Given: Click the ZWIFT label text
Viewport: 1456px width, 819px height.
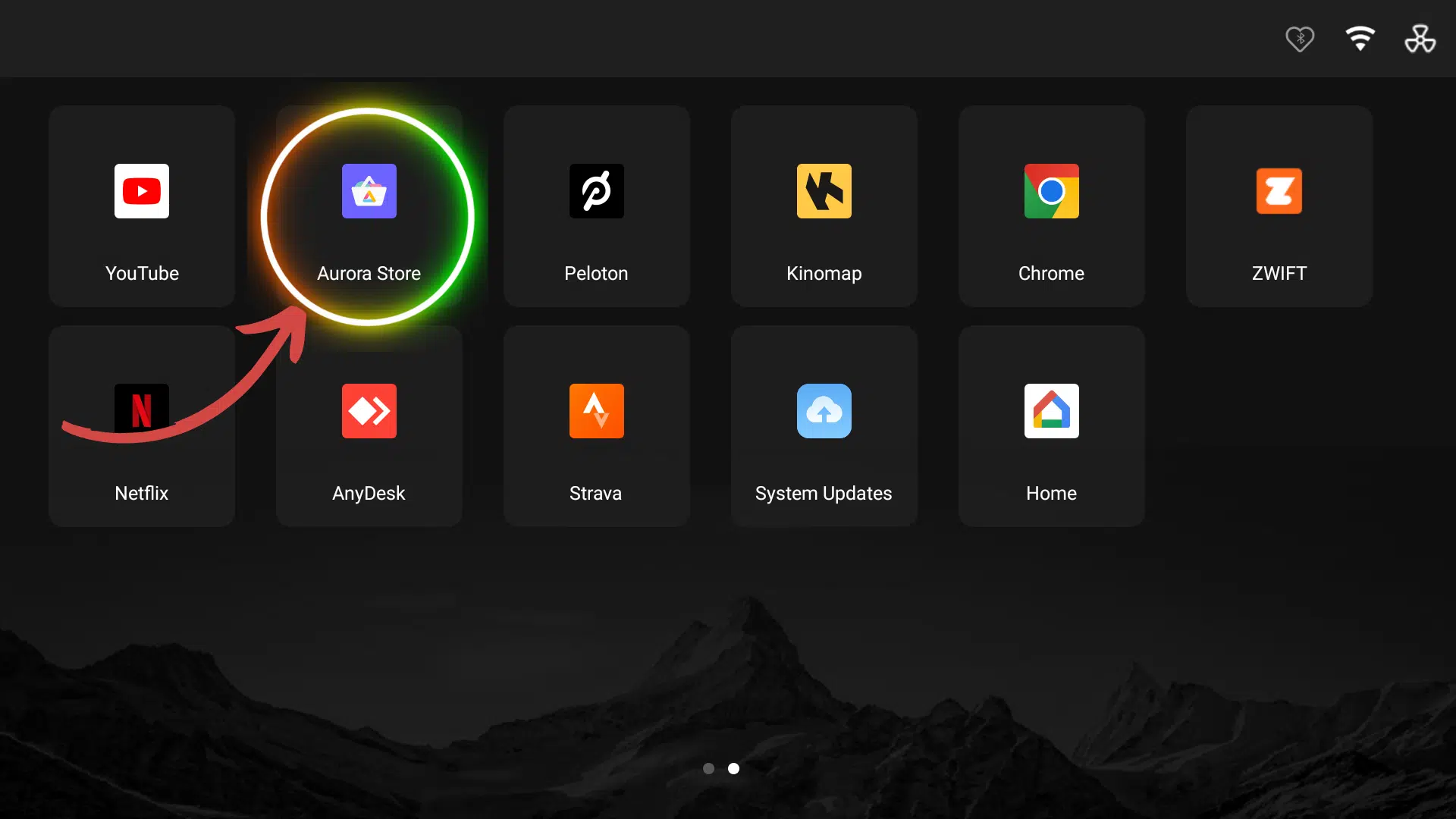Looking at the screenshot, I should pyautogui.click(x=1279, y=273).
